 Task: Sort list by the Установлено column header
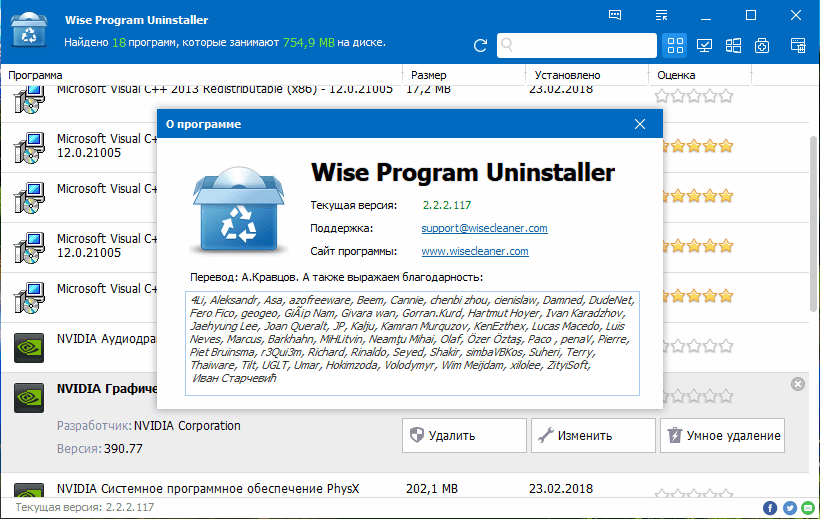567,75
